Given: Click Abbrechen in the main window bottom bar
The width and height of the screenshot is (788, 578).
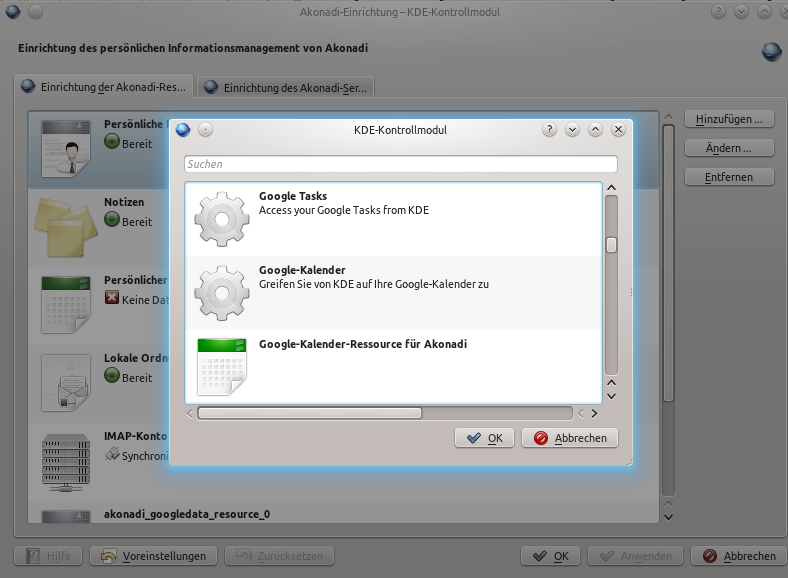Looking at the screenshot, I should point(739,556).
